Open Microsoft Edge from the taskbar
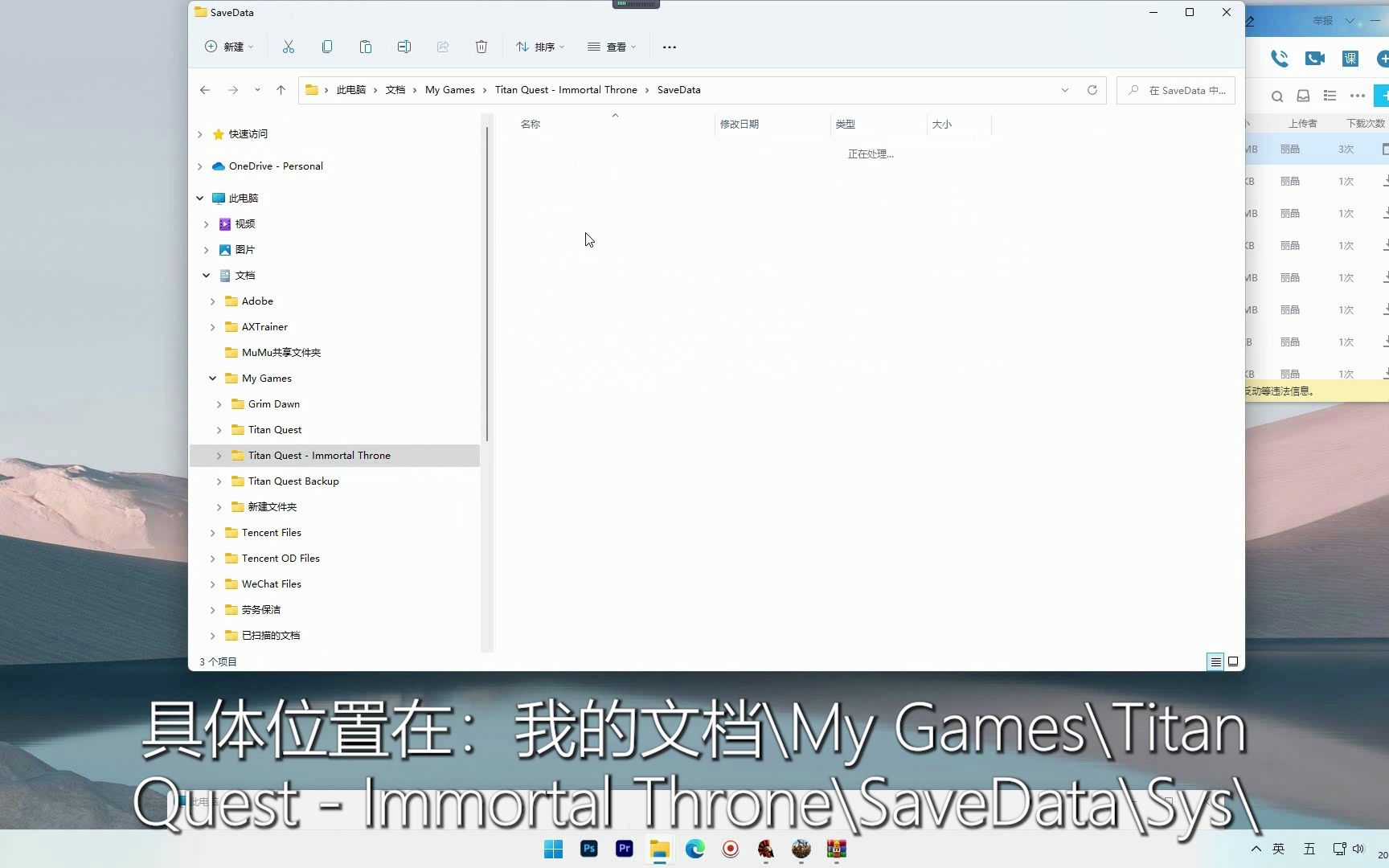The height and width of the screenshot is (868, 1389). [695, 849]
